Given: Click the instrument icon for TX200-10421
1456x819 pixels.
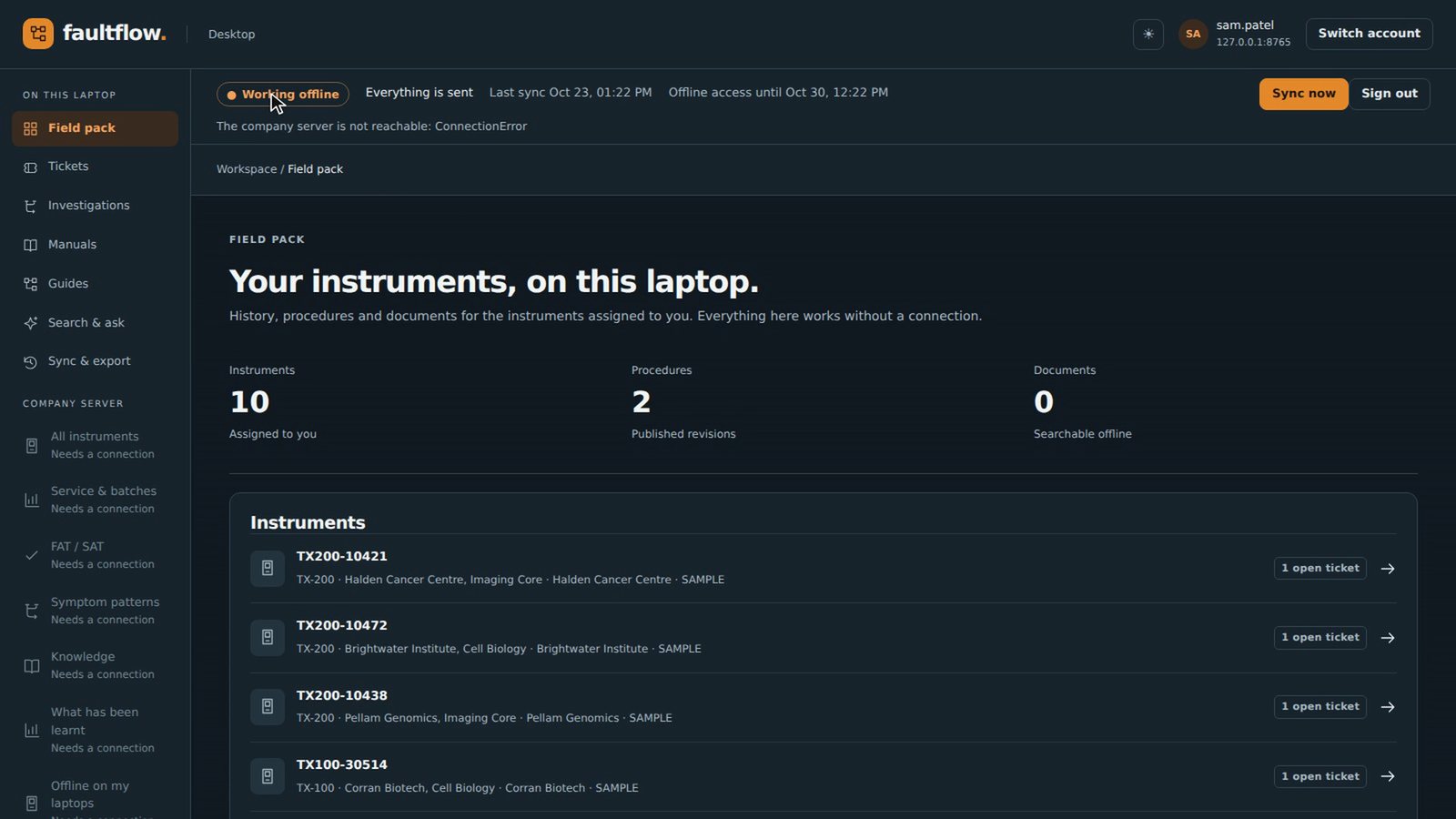Looking at the screenshot, I should (x=268, y=568).
